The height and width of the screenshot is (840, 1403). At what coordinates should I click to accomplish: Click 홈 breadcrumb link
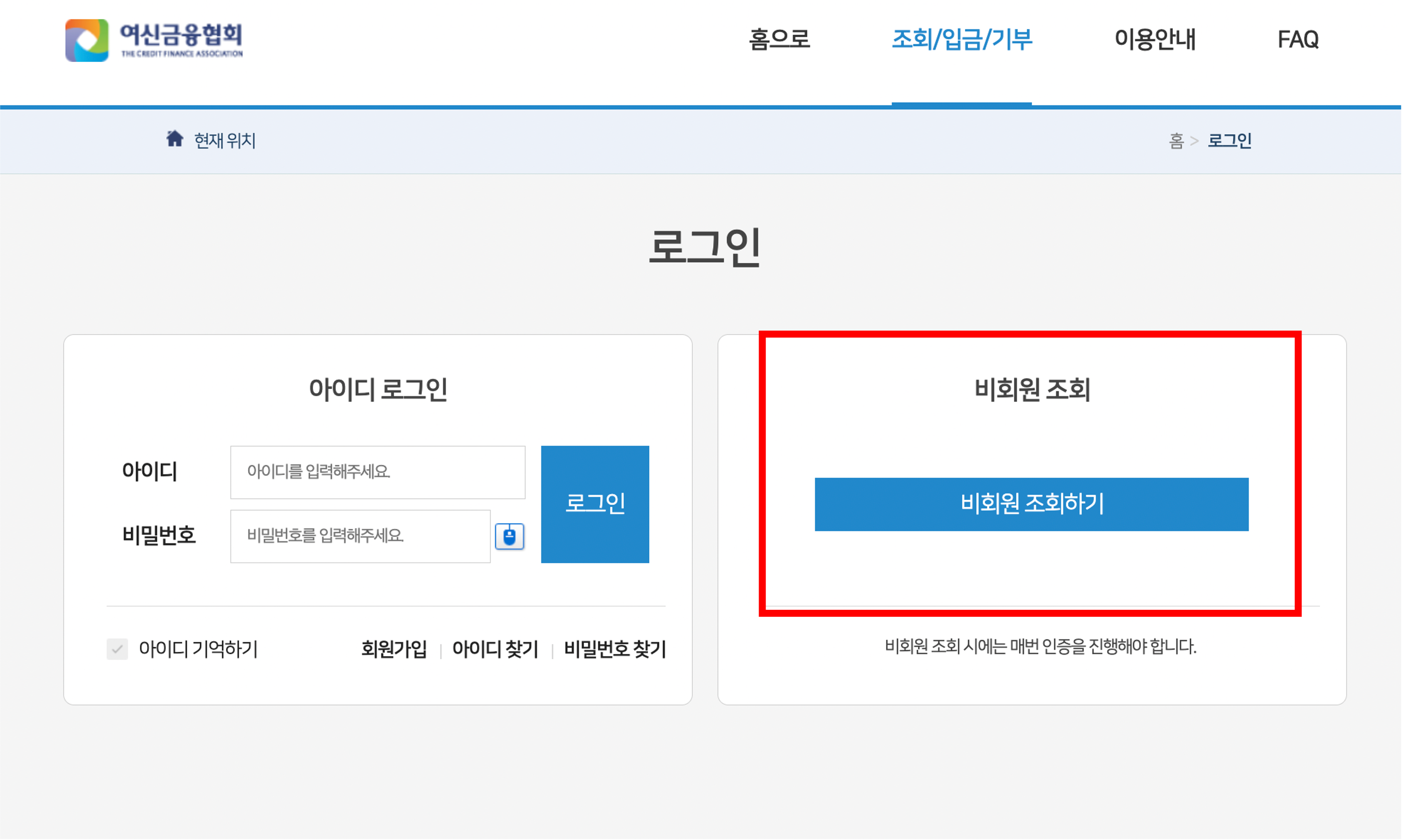click(1176, 140)
